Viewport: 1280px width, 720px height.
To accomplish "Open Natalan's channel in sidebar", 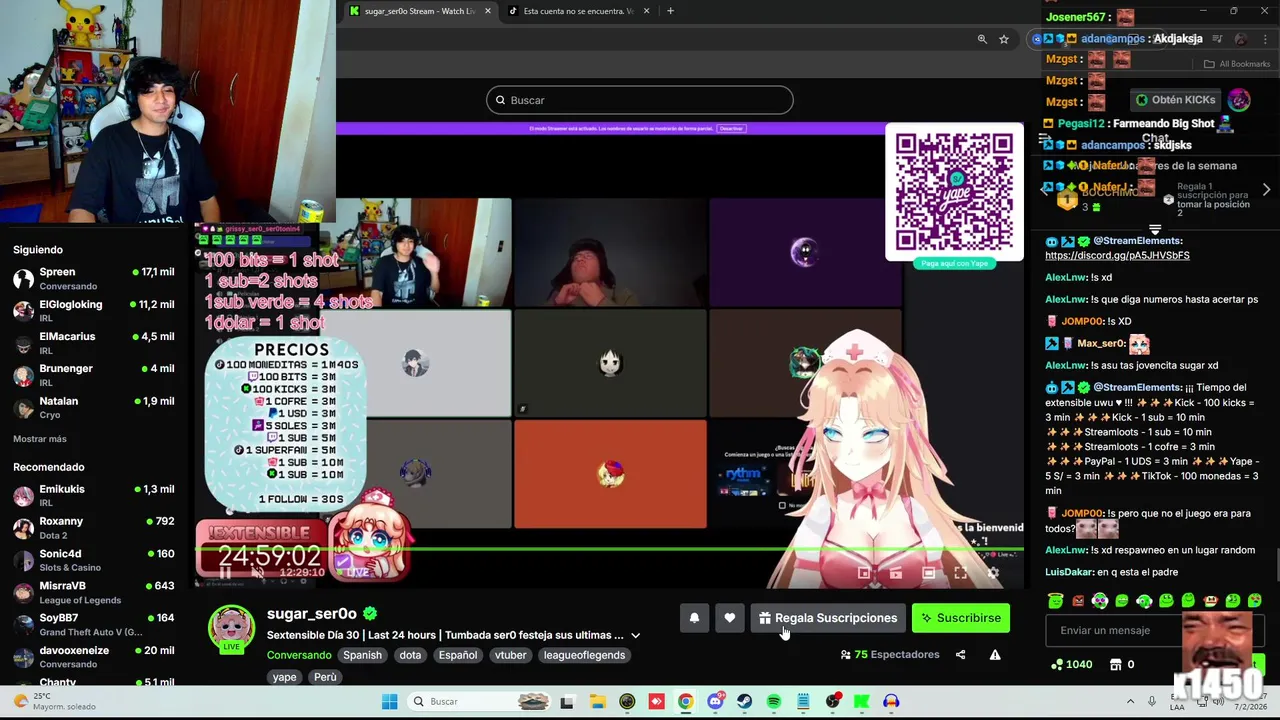I will point(93,407).
